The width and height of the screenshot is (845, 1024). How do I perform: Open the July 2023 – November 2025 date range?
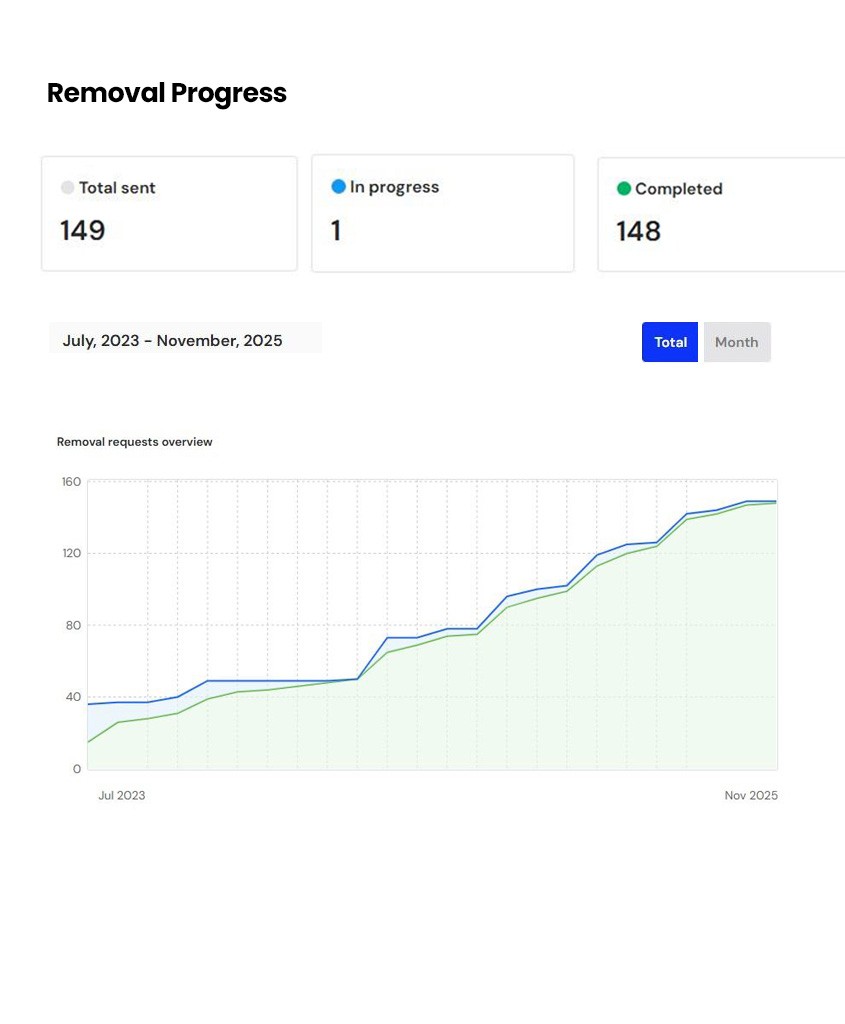coord(185,340)
